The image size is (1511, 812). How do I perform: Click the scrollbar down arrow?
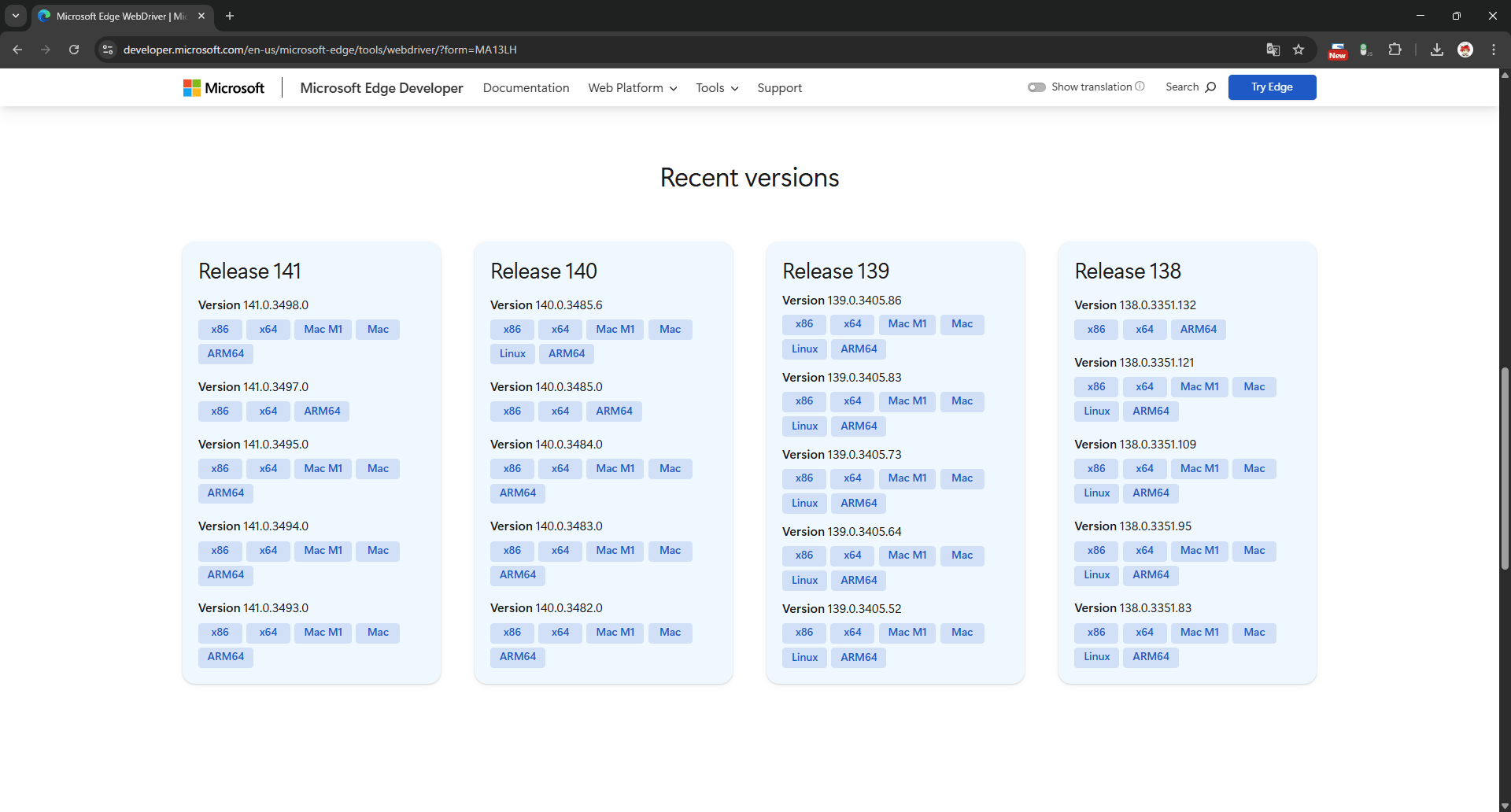[x=1505, y=806]
